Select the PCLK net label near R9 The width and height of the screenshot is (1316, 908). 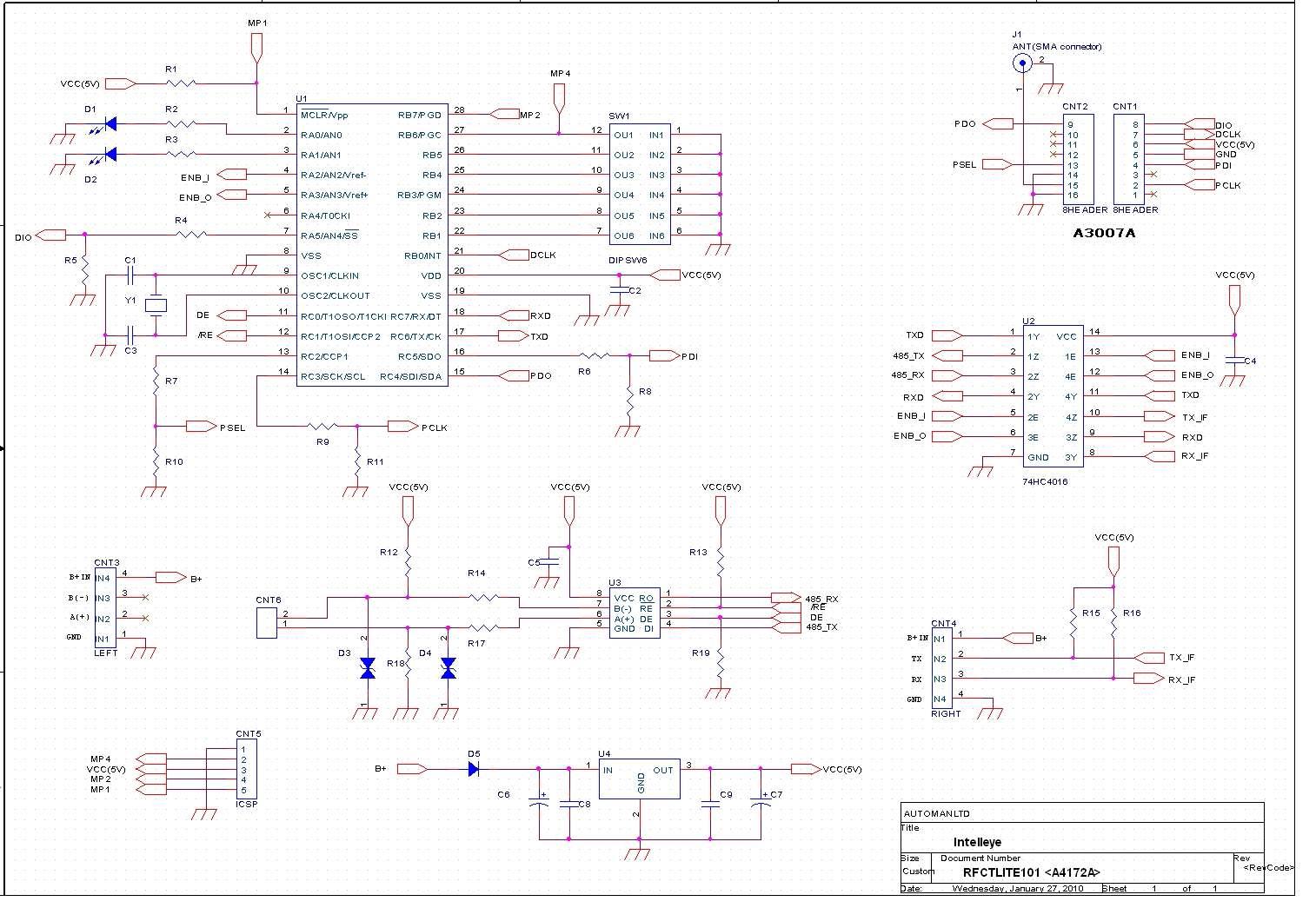coord(434,427)
